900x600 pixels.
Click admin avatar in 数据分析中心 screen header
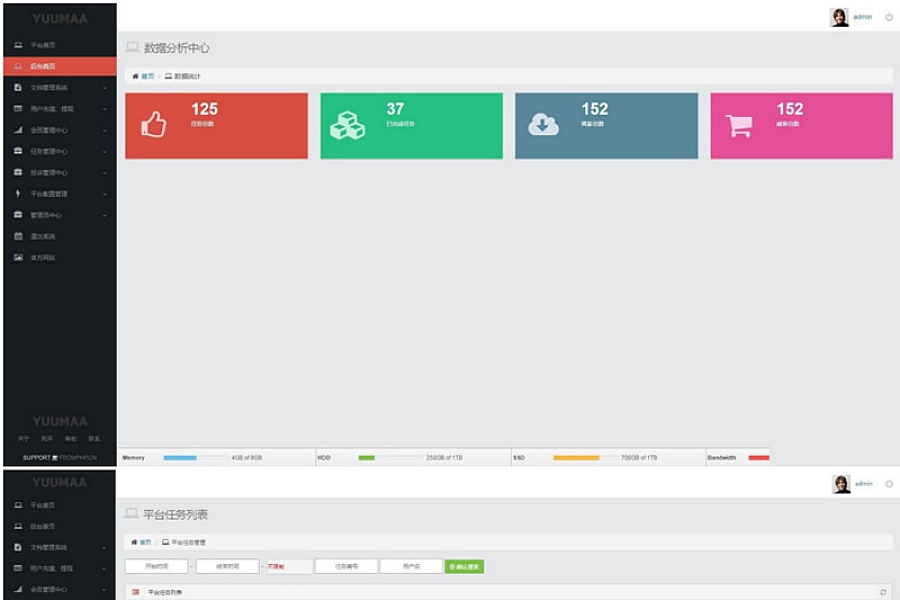pyautogui.click(x=839, y=17)
